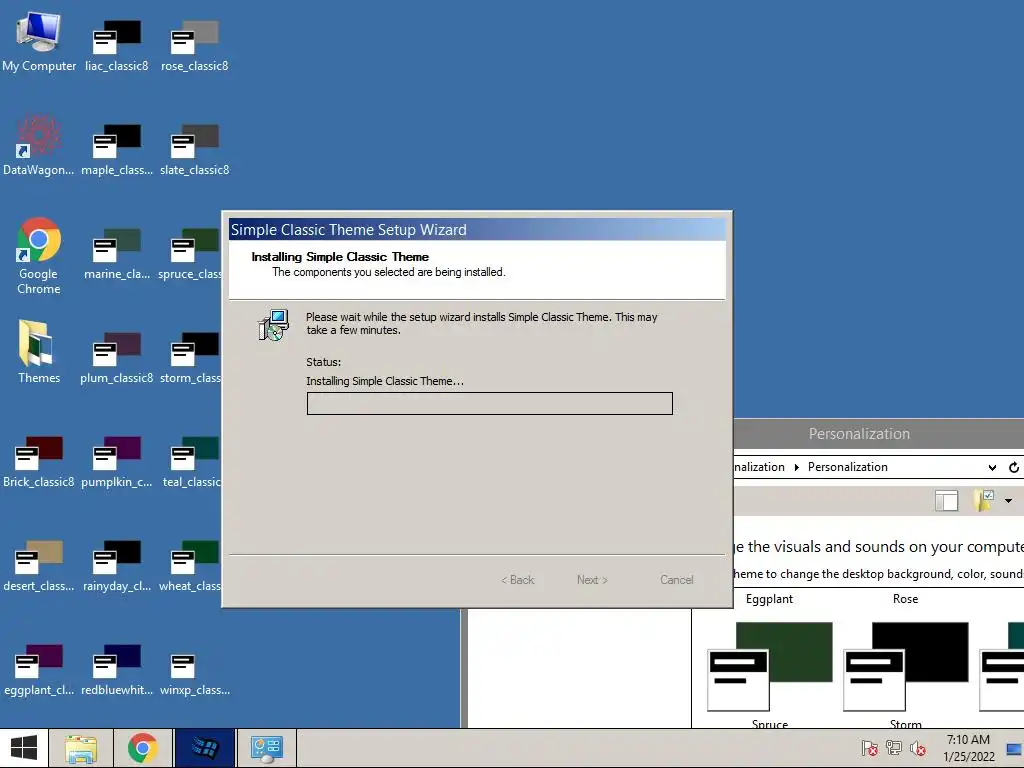Select the marine_cla... theme file icon
This screenshot has width=1024, height=768.
[117, 253]
